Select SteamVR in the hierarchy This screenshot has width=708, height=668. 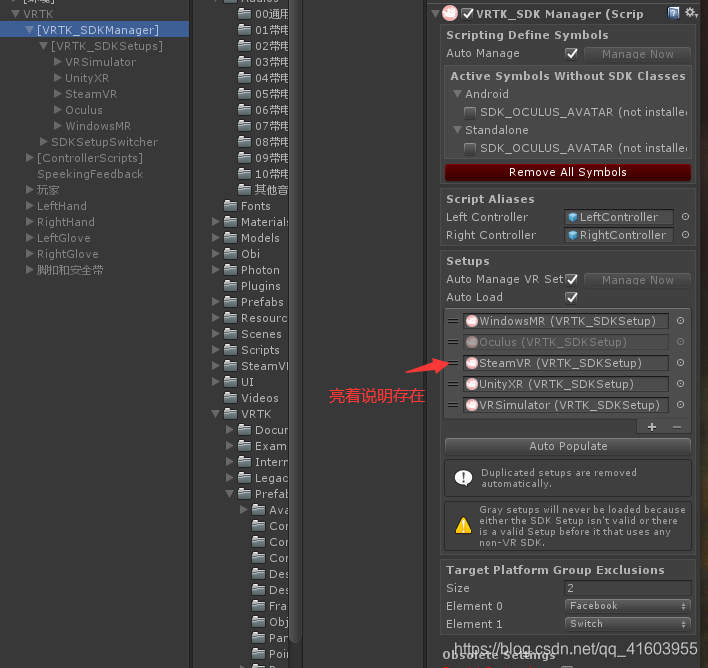(x=91, y=94)
